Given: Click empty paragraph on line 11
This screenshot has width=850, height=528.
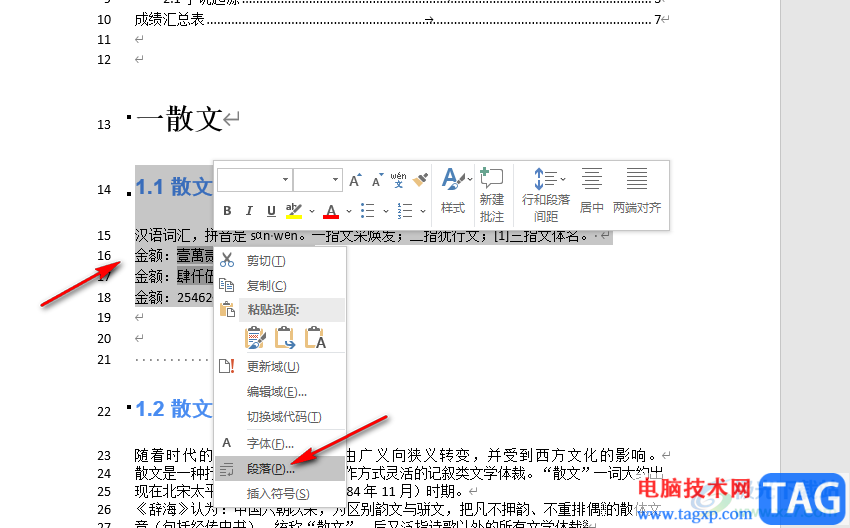Looking at the screenshot, I should tap(139, 39).
